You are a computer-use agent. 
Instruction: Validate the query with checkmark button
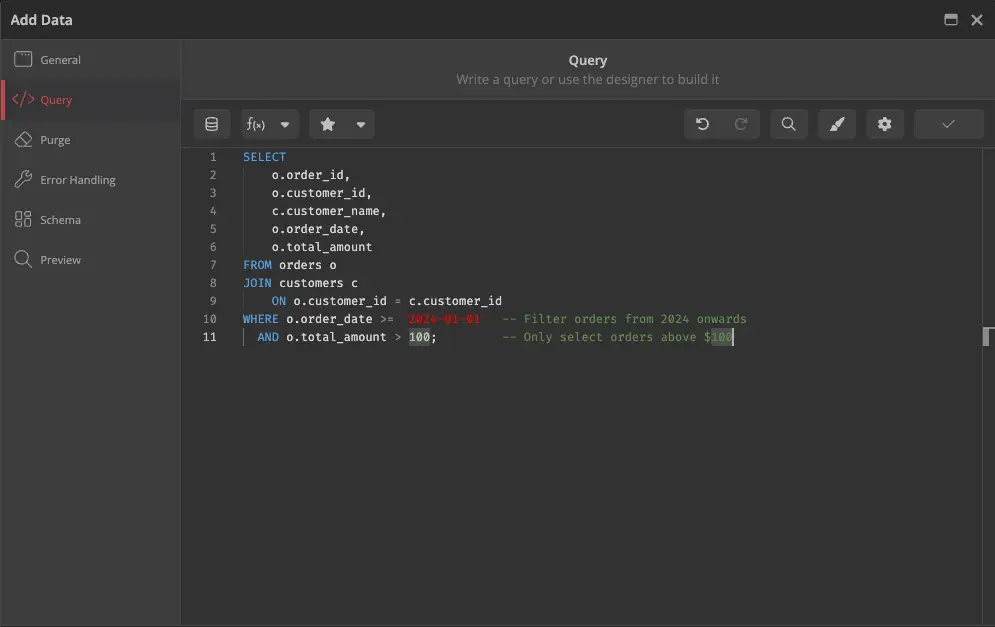[x=949, y=124]
